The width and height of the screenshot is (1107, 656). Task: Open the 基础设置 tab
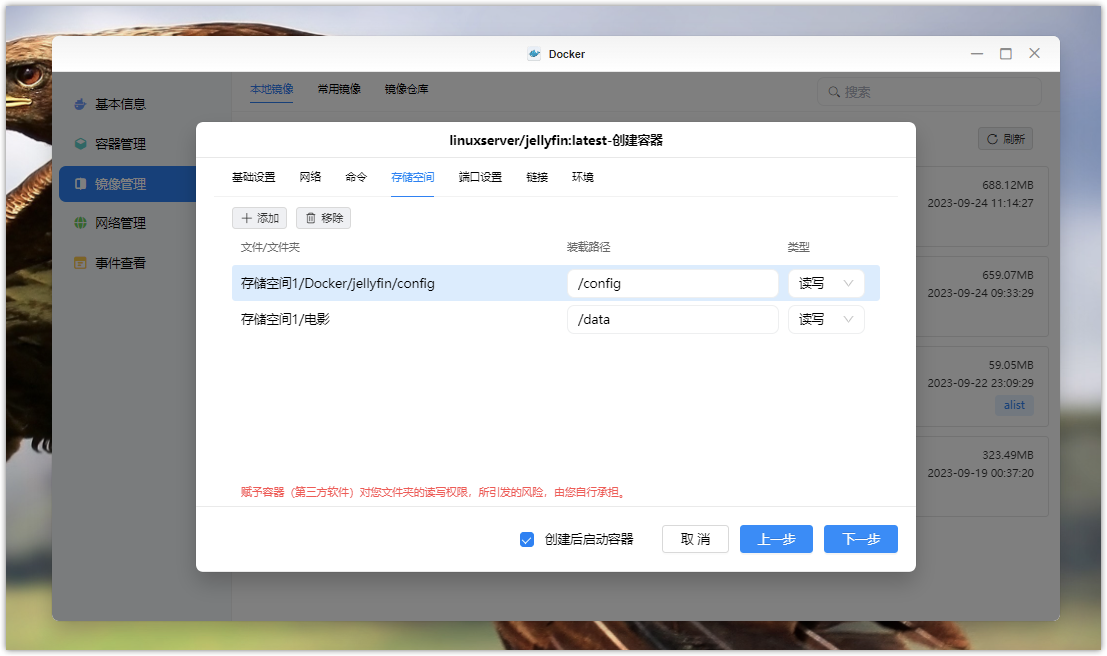(253, 177)
